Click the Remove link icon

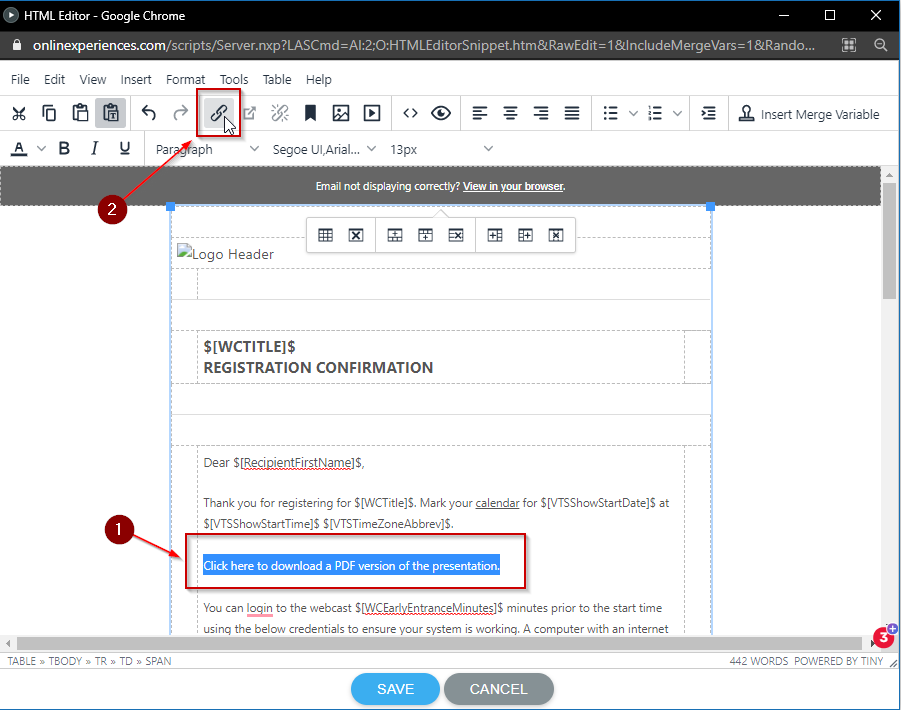coord(280,113)
